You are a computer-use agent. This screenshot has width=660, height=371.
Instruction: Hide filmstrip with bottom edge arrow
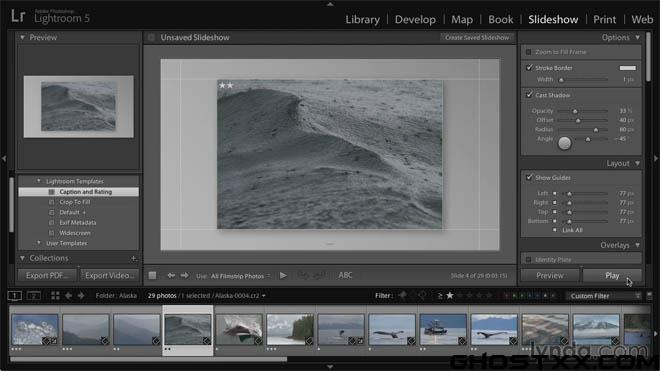click(x=330, y=367)
